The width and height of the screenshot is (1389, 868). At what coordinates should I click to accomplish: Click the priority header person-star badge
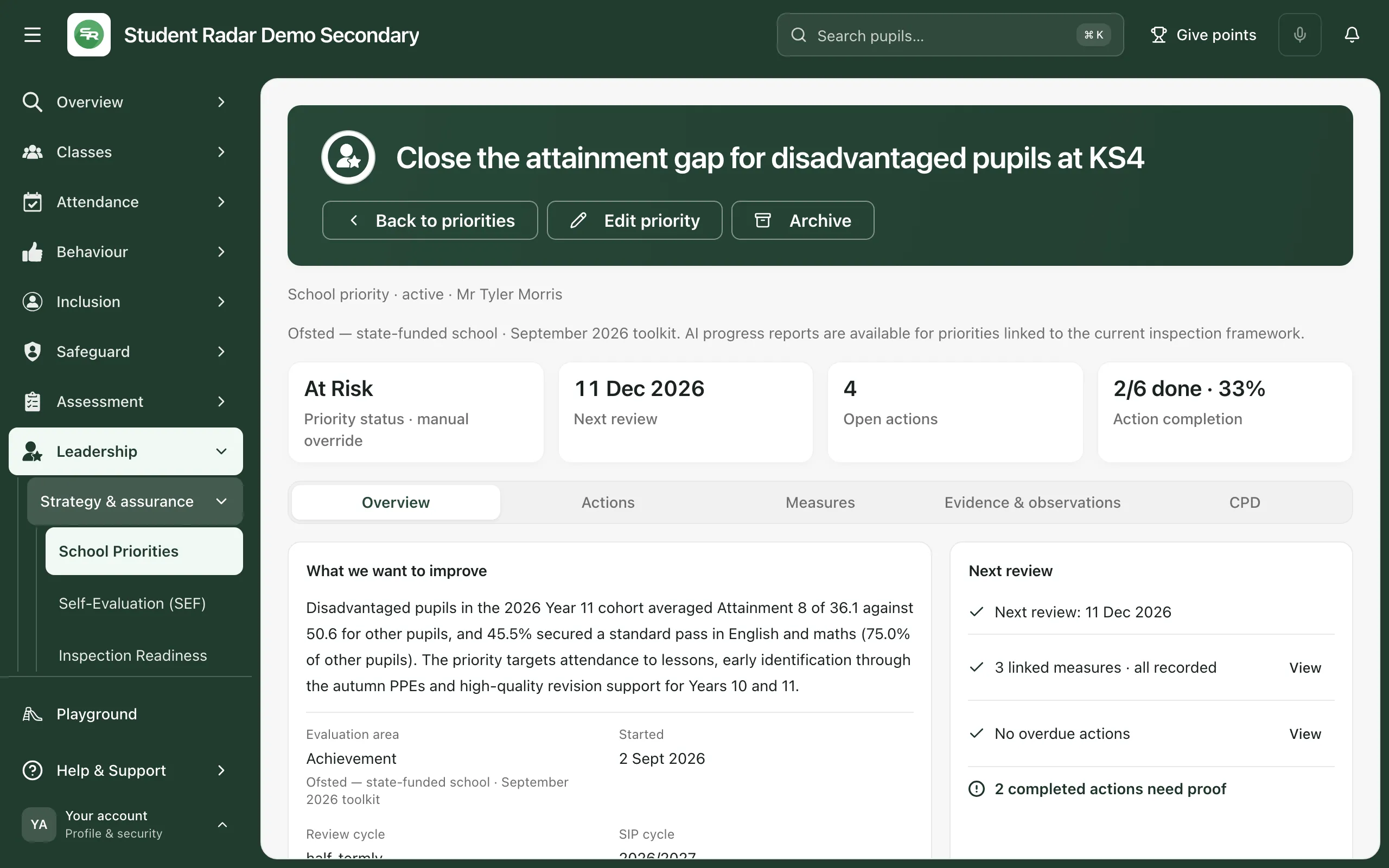pos(348,157)
